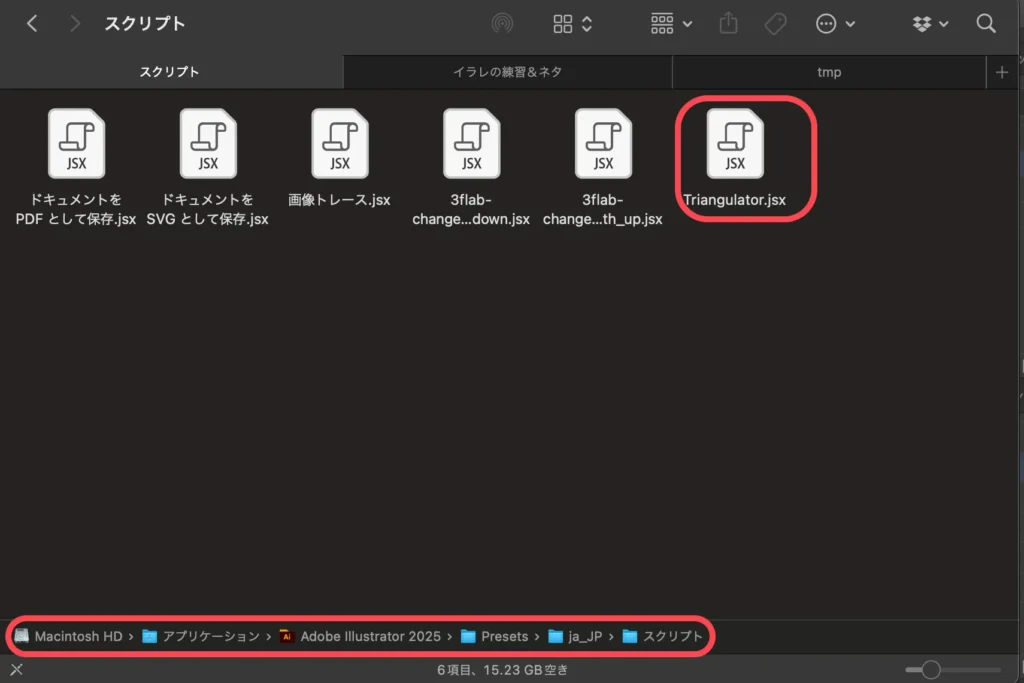Click the Tags icon in the toolbar
The width and height of the screenshot is (1024, 683).
pyautogui.click(x=775, y=23)
